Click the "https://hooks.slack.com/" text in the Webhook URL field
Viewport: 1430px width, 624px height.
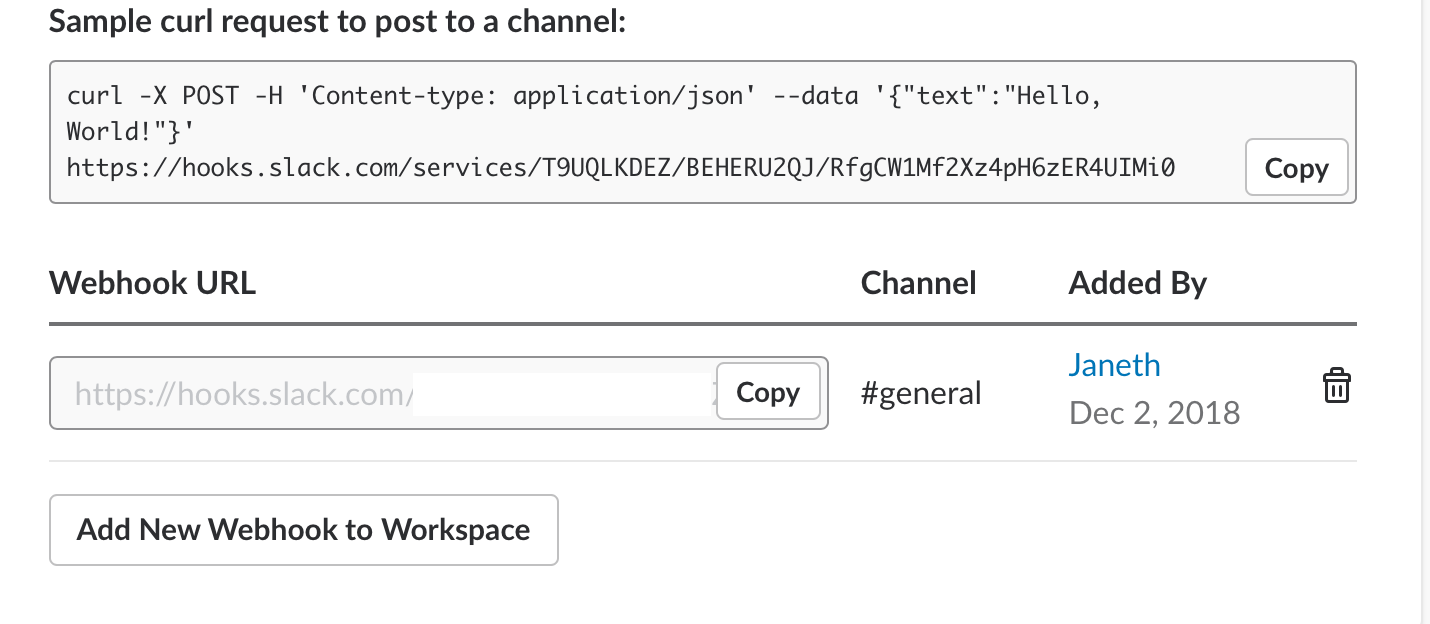(x=240, y=394)
